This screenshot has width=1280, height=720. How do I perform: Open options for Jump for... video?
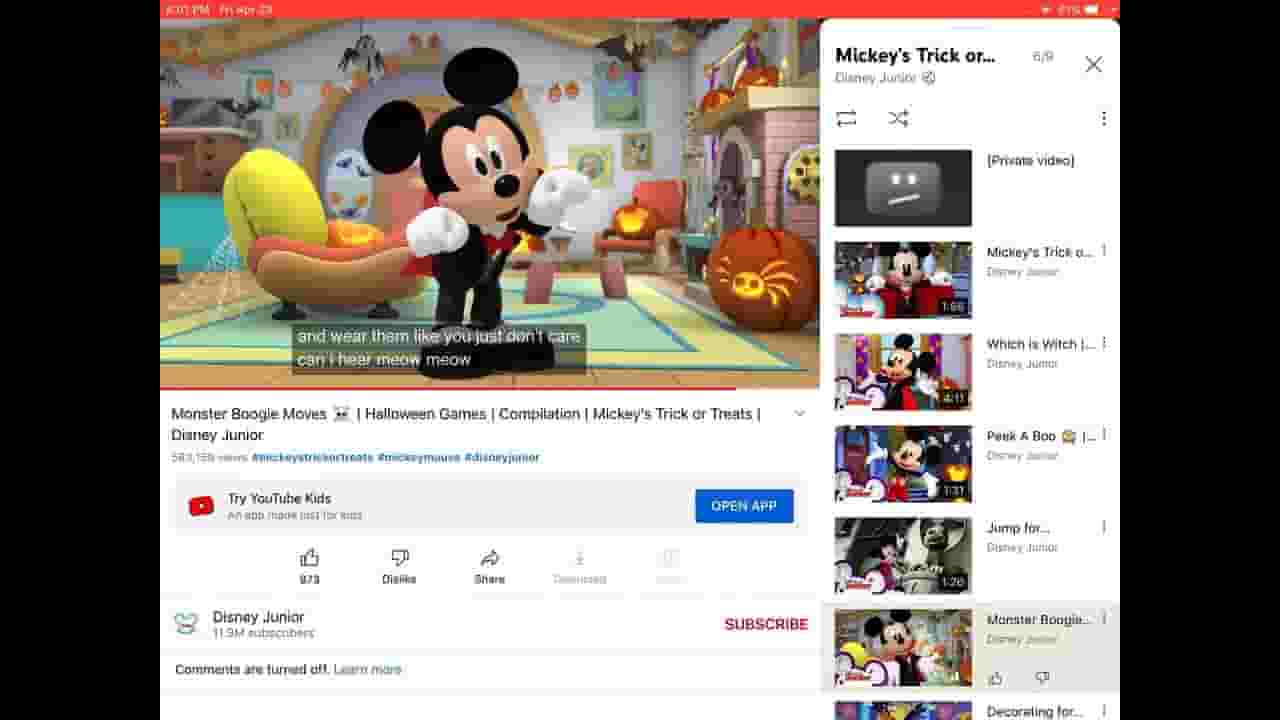pyautogui.click(x=1104, y=527)
